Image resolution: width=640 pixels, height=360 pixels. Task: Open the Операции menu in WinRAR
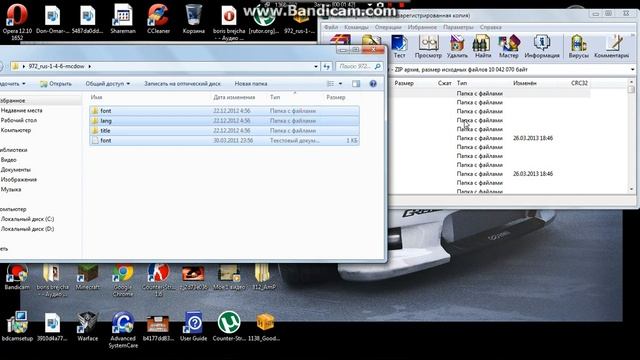pyautogui.click(x=388, y=27)
